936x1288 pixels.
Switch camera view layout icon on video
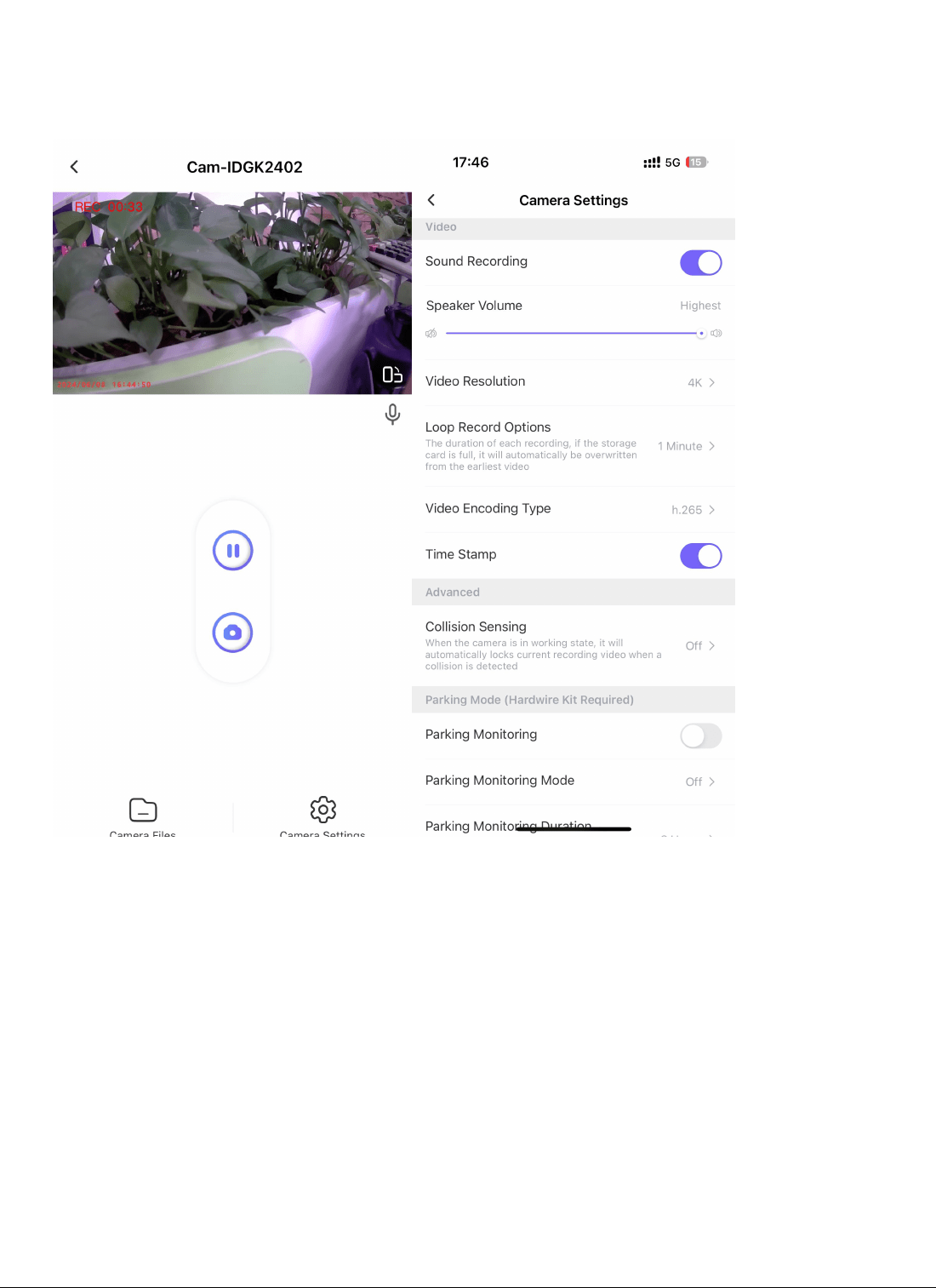(392, 375)
